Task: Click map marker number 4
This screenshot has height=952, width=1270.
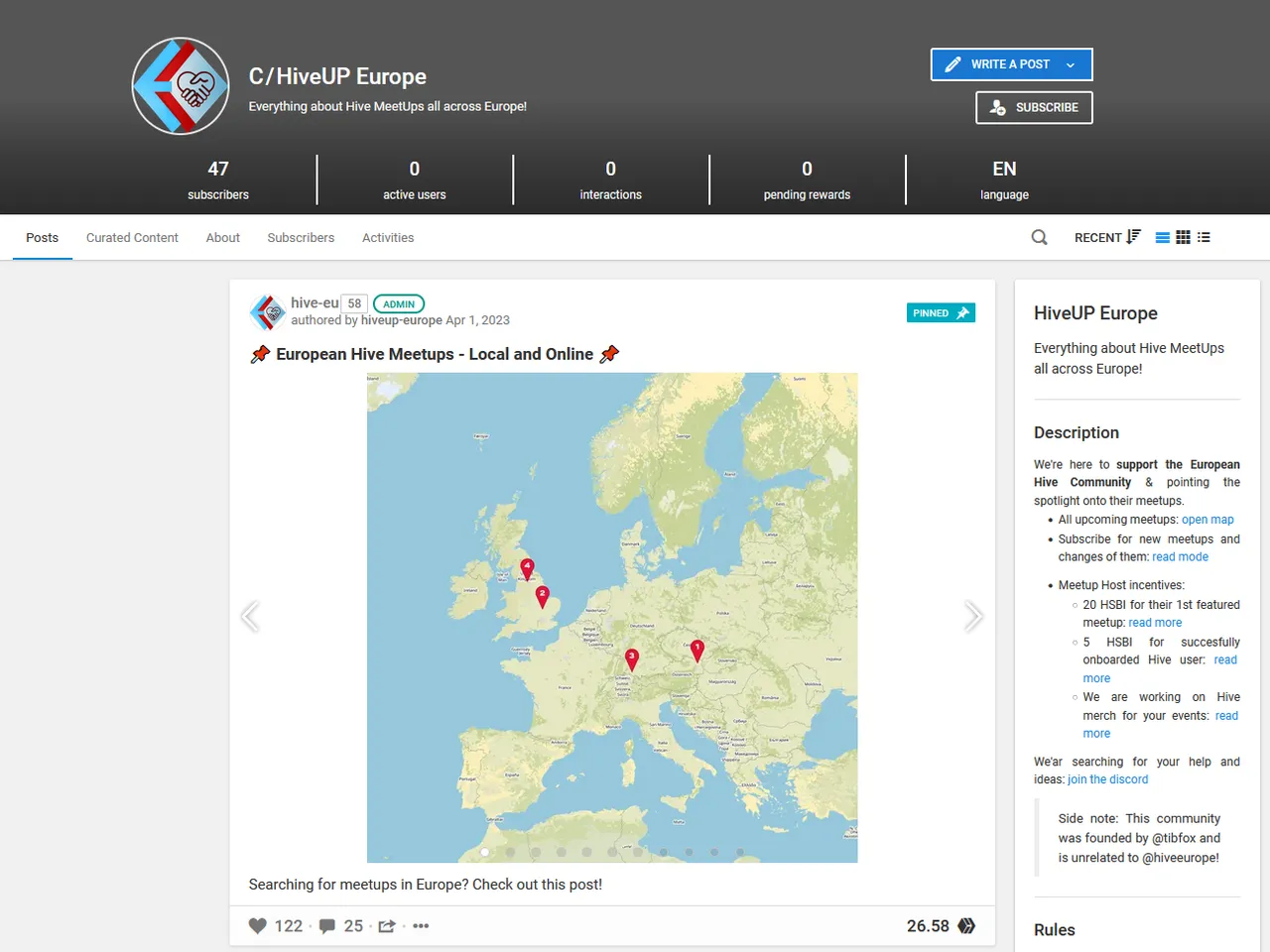Action: (x=527, y=569)
